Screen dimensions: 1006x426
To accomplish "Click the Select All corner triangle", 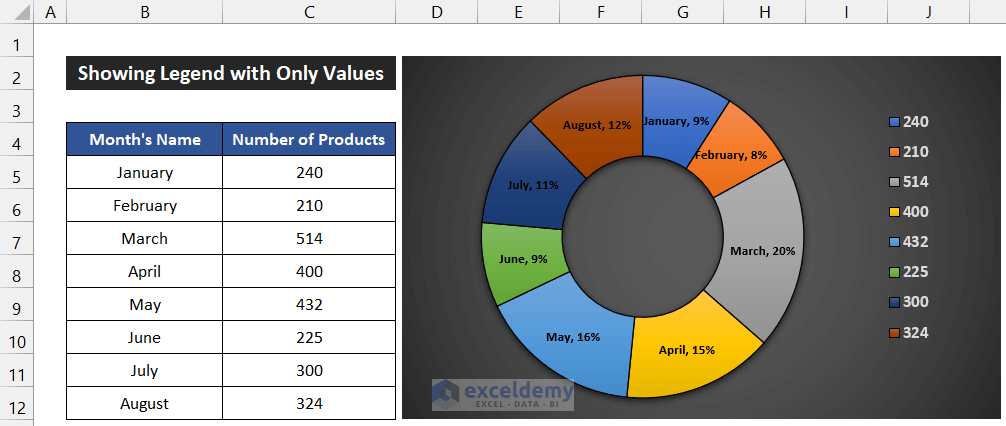I will click(17, 12).
